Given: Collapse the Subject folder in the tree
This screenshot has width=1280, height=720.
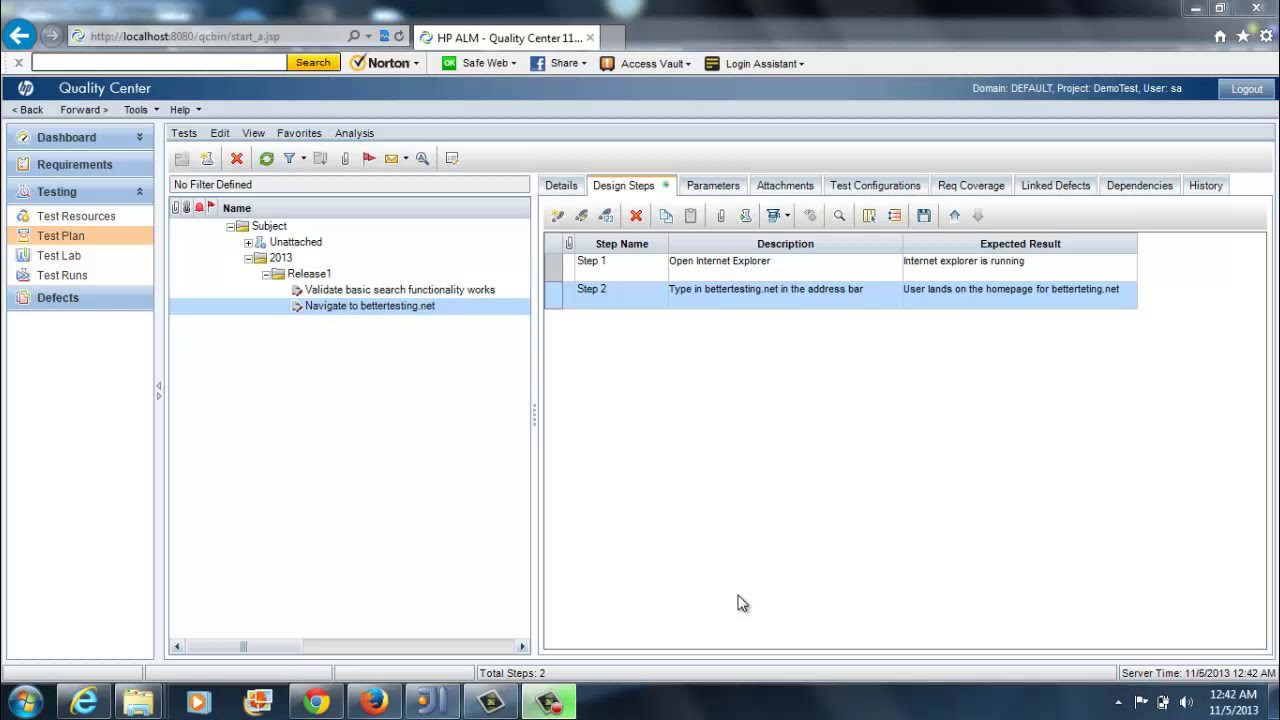Looking at the screenshot, I should point(231,226).
